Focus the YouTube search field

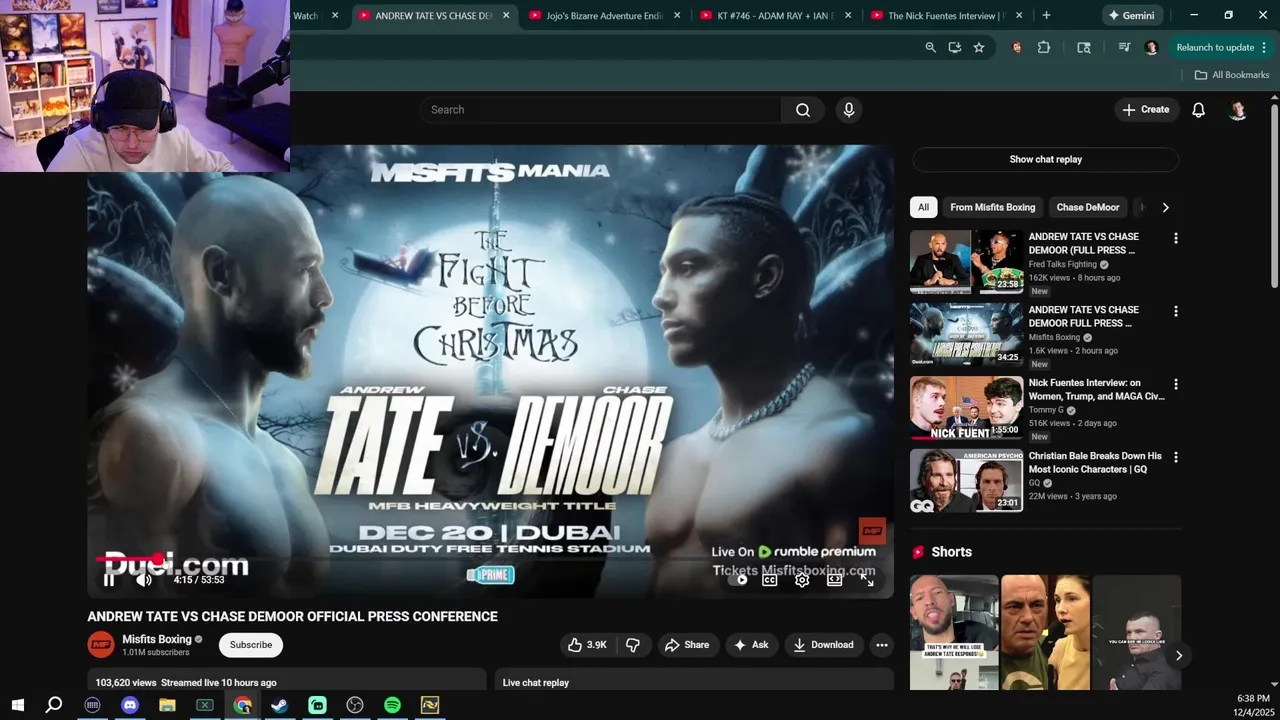point(600,110)
